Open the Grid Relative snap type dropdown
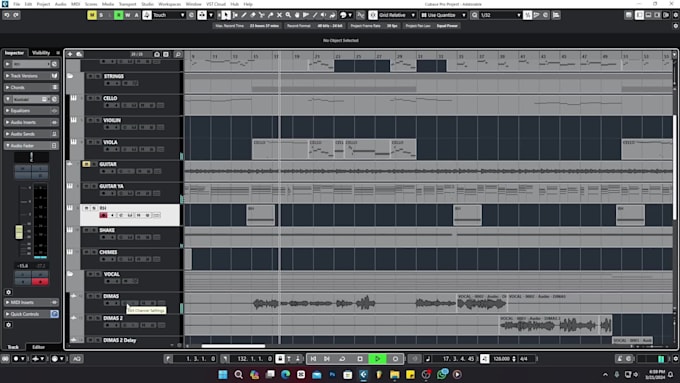The height and width of the screenshot is (383, 680). pos(397,15)
